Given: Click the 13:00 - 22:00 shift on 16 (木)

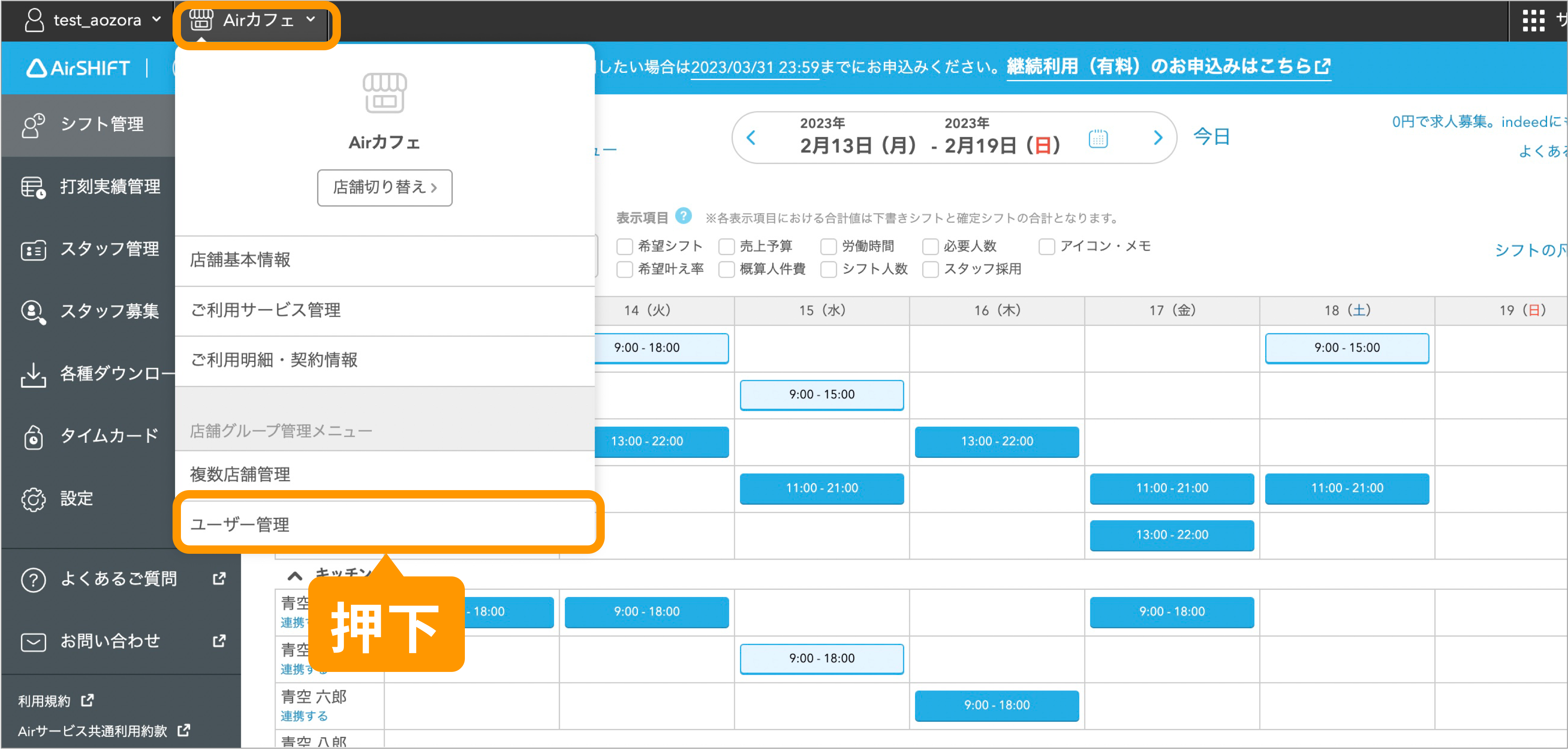Looking at the screenshot, I should pyautogui.click(x=996, y=442).
